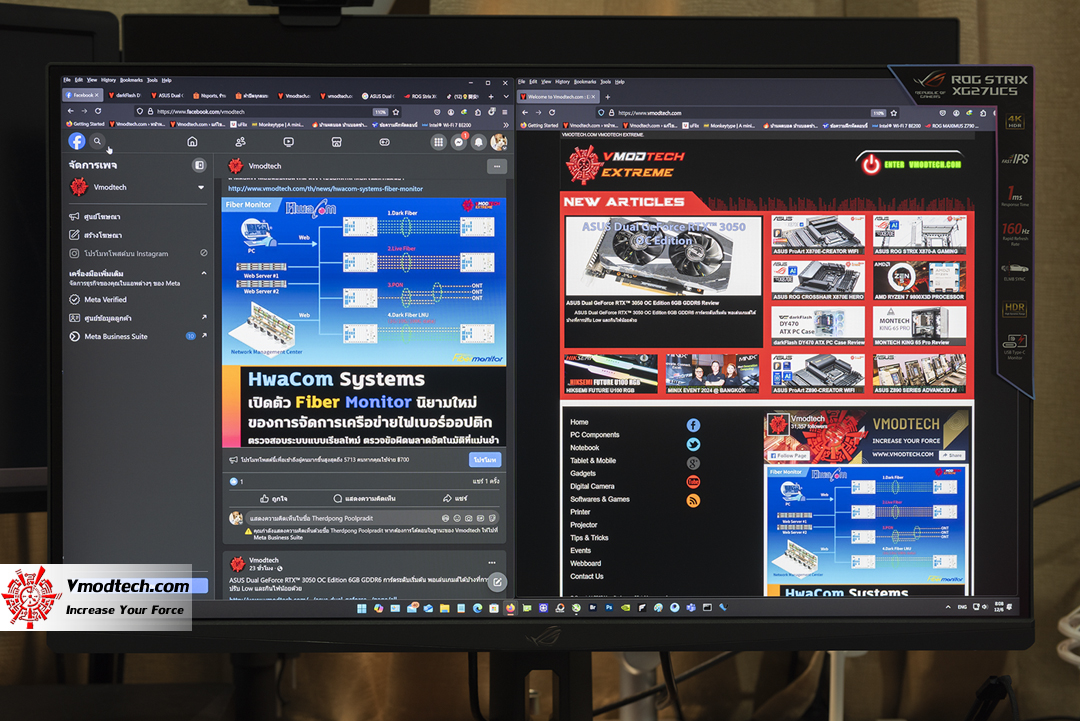Open Webboard link on Vmodtech site
This screenshot has width=1080, height=721.
click(585, 563)
